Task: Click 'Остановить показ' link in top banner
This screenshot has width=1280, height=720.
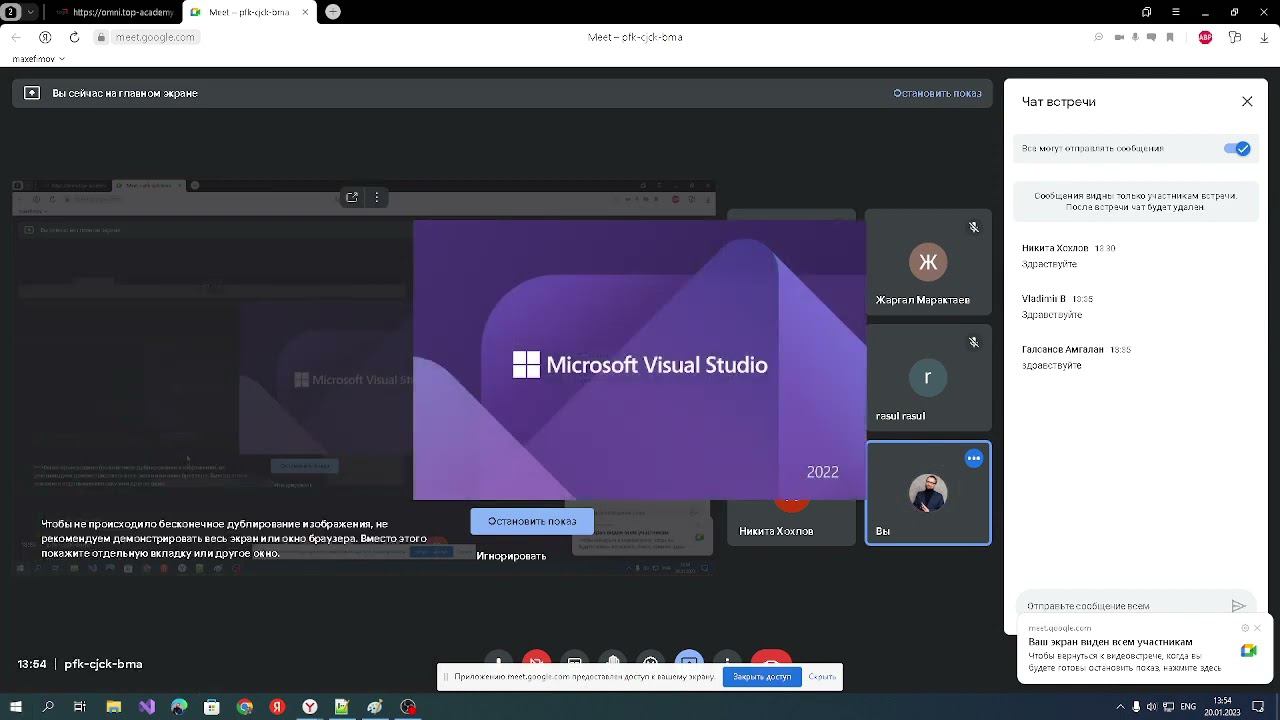Action: 937,93
